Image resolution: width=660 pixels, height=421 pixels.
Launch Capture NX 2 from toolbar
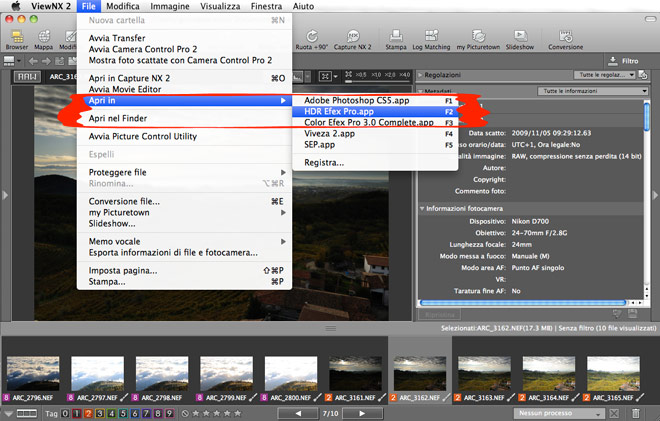pos(353,40)
